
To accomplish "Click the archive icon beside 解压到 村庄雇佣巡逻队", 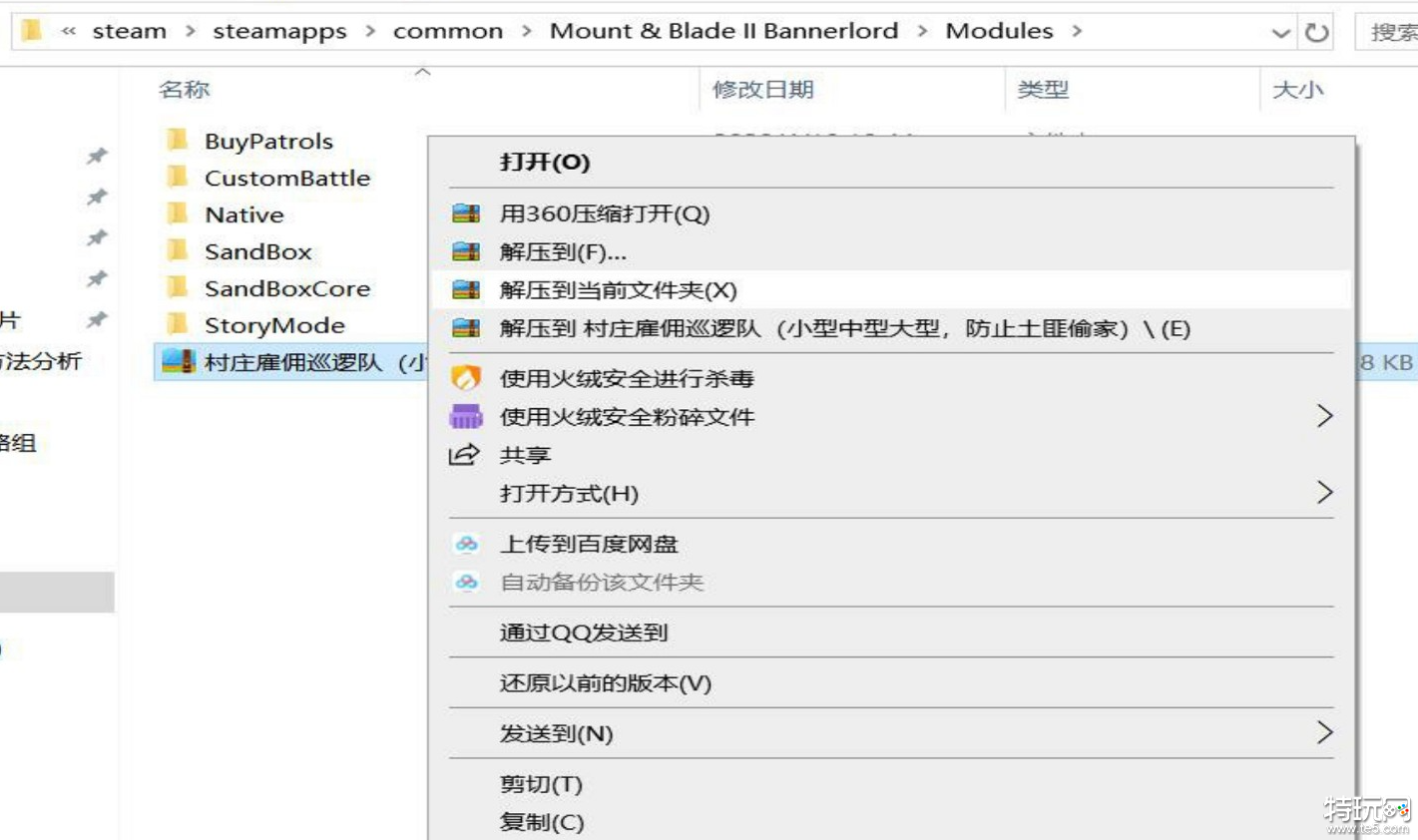I will pos(466,328).
